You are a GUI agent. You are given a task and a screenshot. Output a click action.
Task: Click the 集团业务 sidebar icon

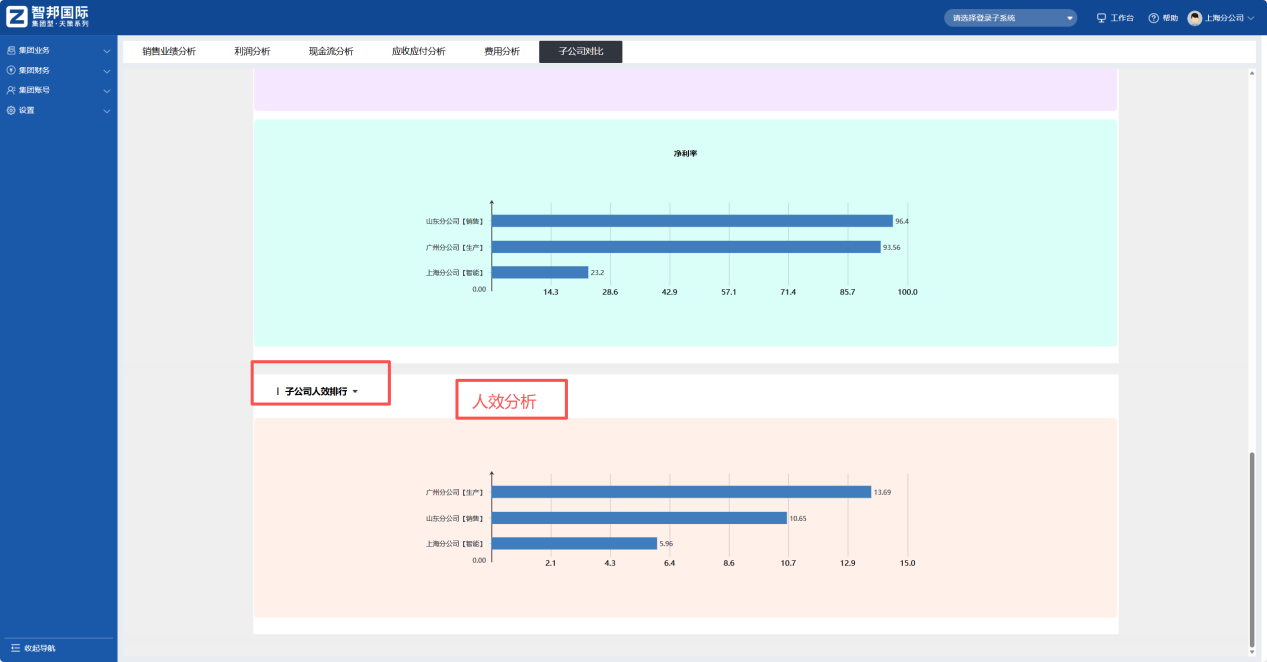[11, 50]
